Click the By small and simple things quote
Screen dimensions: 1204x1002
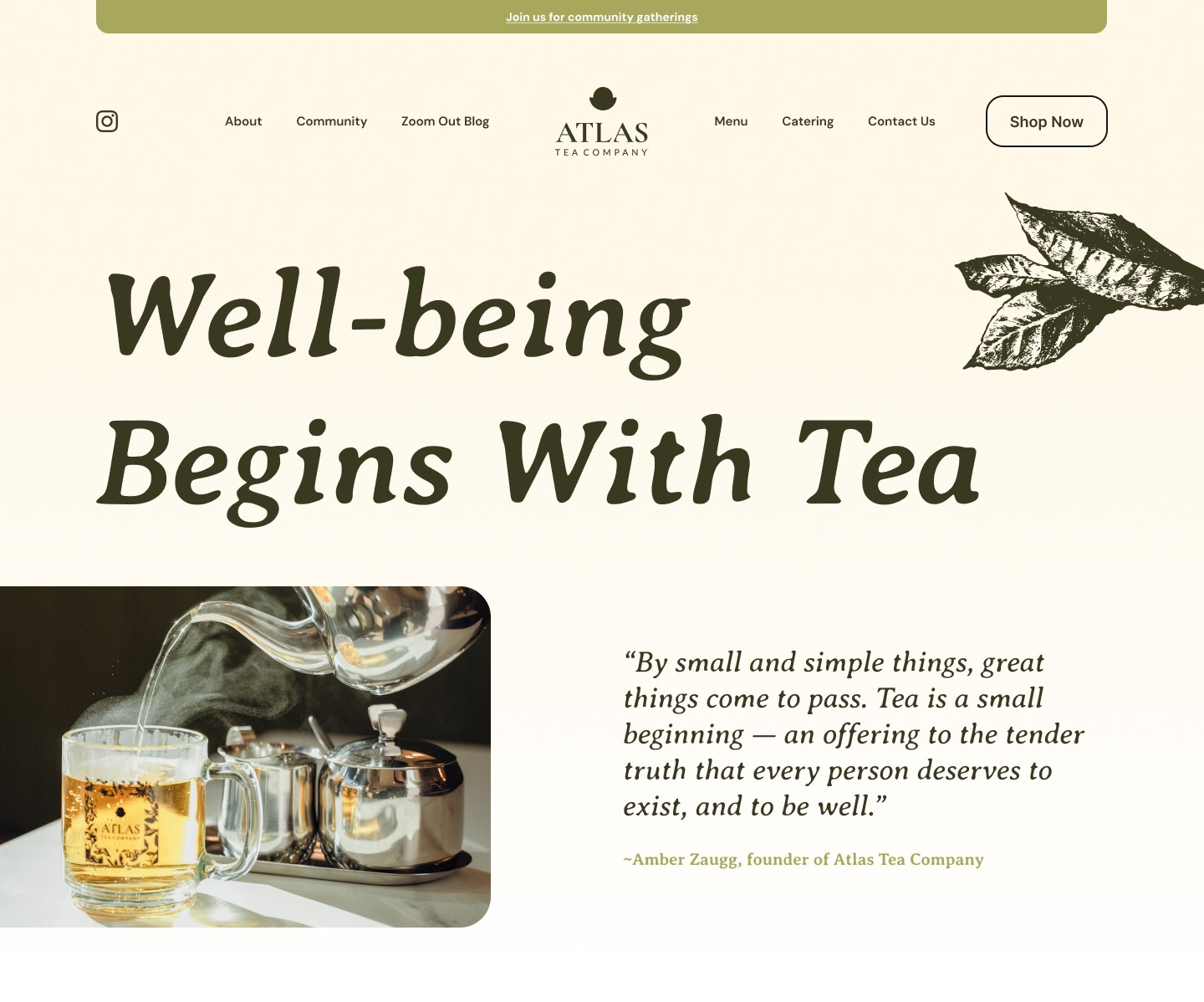[x=854, y=734]
